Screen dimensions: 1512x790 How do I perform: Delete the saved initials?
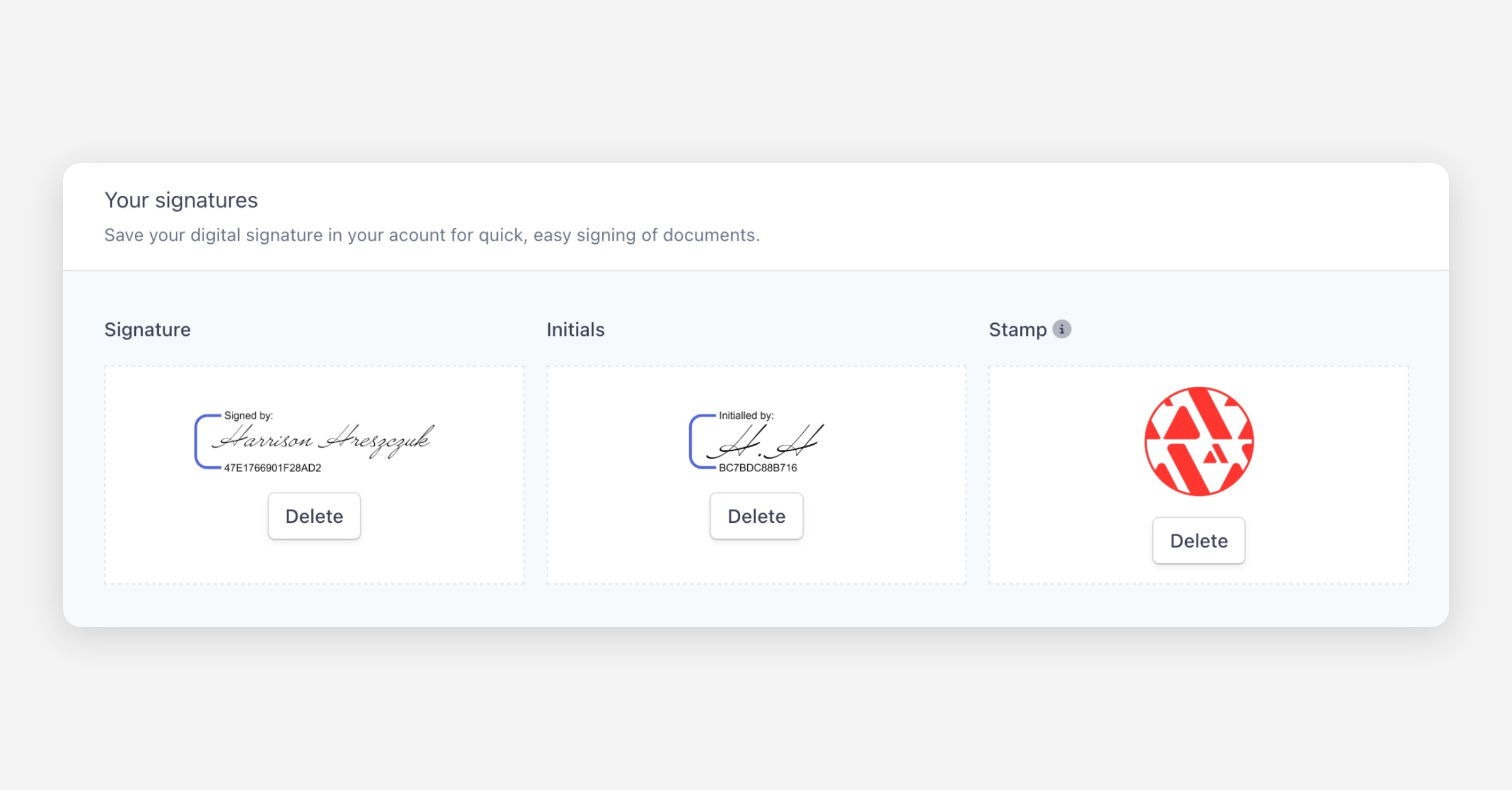pos(756,516)
